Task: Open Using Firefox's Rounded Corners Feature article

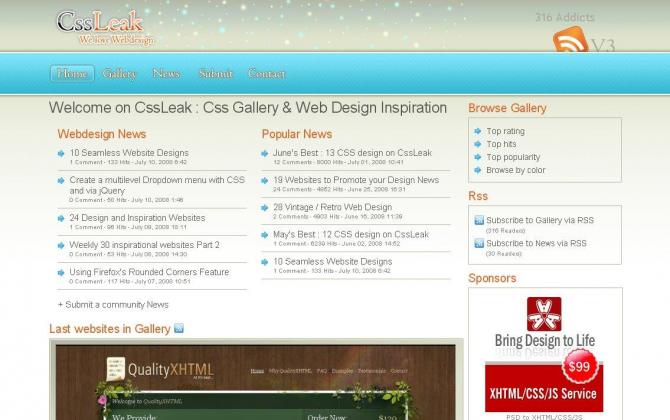Action: 149,272
